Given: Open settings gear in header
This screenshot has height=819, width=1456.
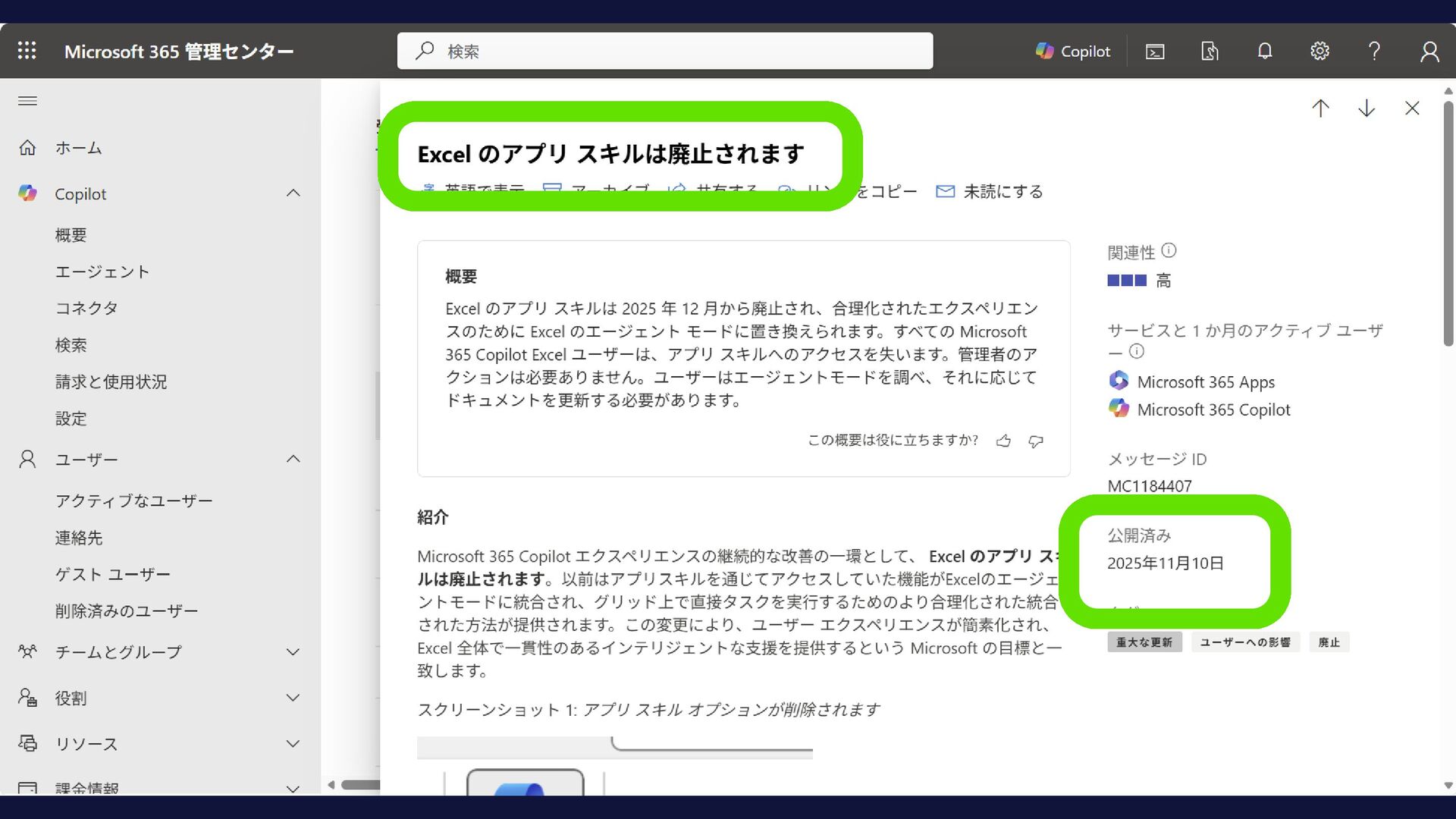Looking at the screenshot, I should pyautogui.click(x=1319, y=51).
